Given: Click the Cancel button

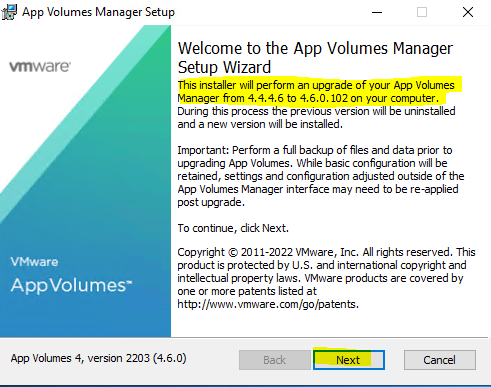Looking at the screenshot, I should [x=440, y=360].
